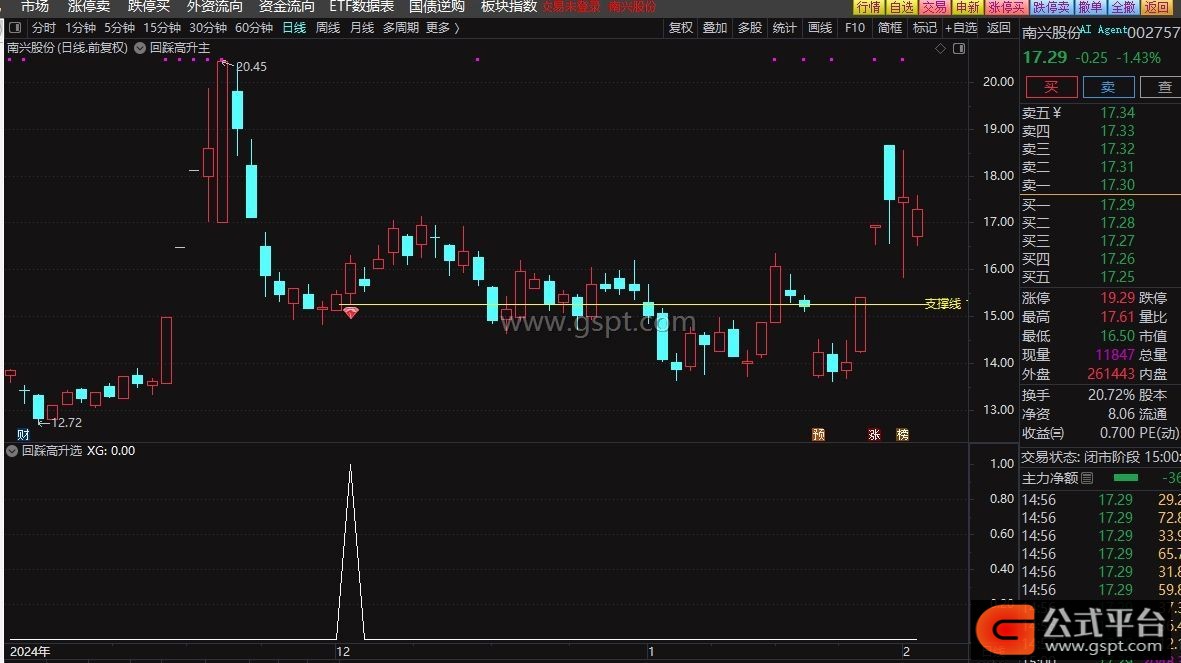
Task: Click the chart toolbar 返回 button
Action: [999, 28]
